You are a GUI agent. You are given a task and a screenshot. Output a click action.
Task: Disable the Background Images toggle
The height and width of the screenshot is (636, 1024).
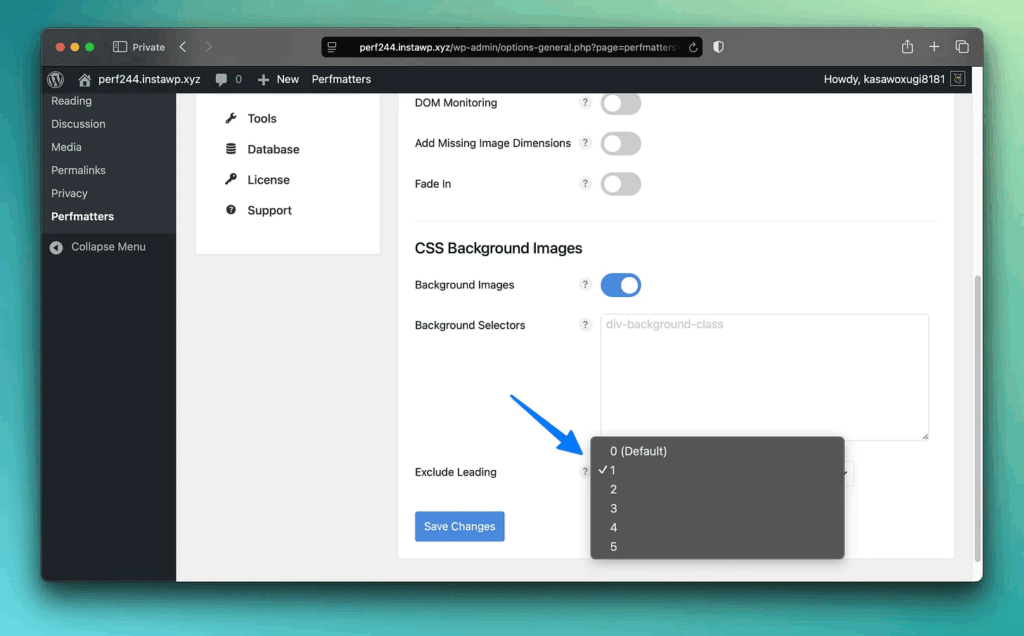[620, 285]
